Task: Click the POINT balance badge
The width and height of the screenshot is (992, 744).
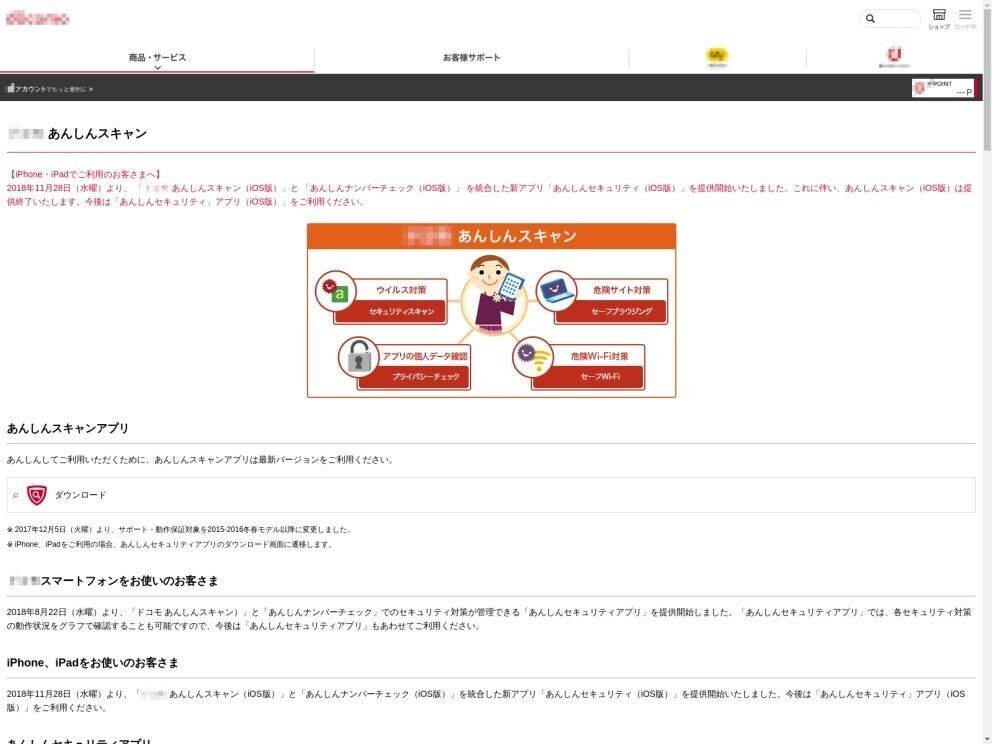Action: (x=942, y=89)
